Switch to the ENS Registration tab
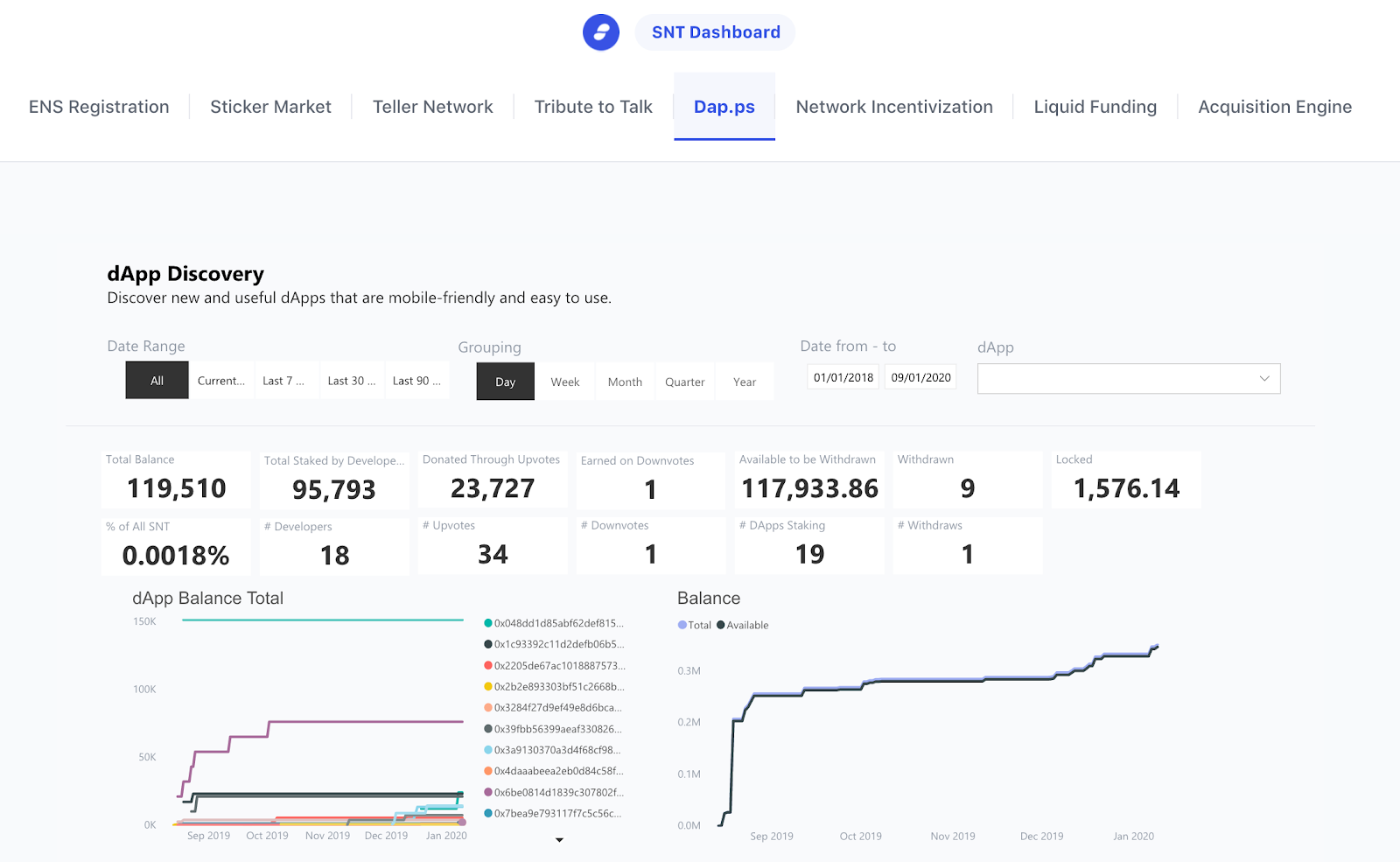1400x862 pixels. tap(98, 106)
